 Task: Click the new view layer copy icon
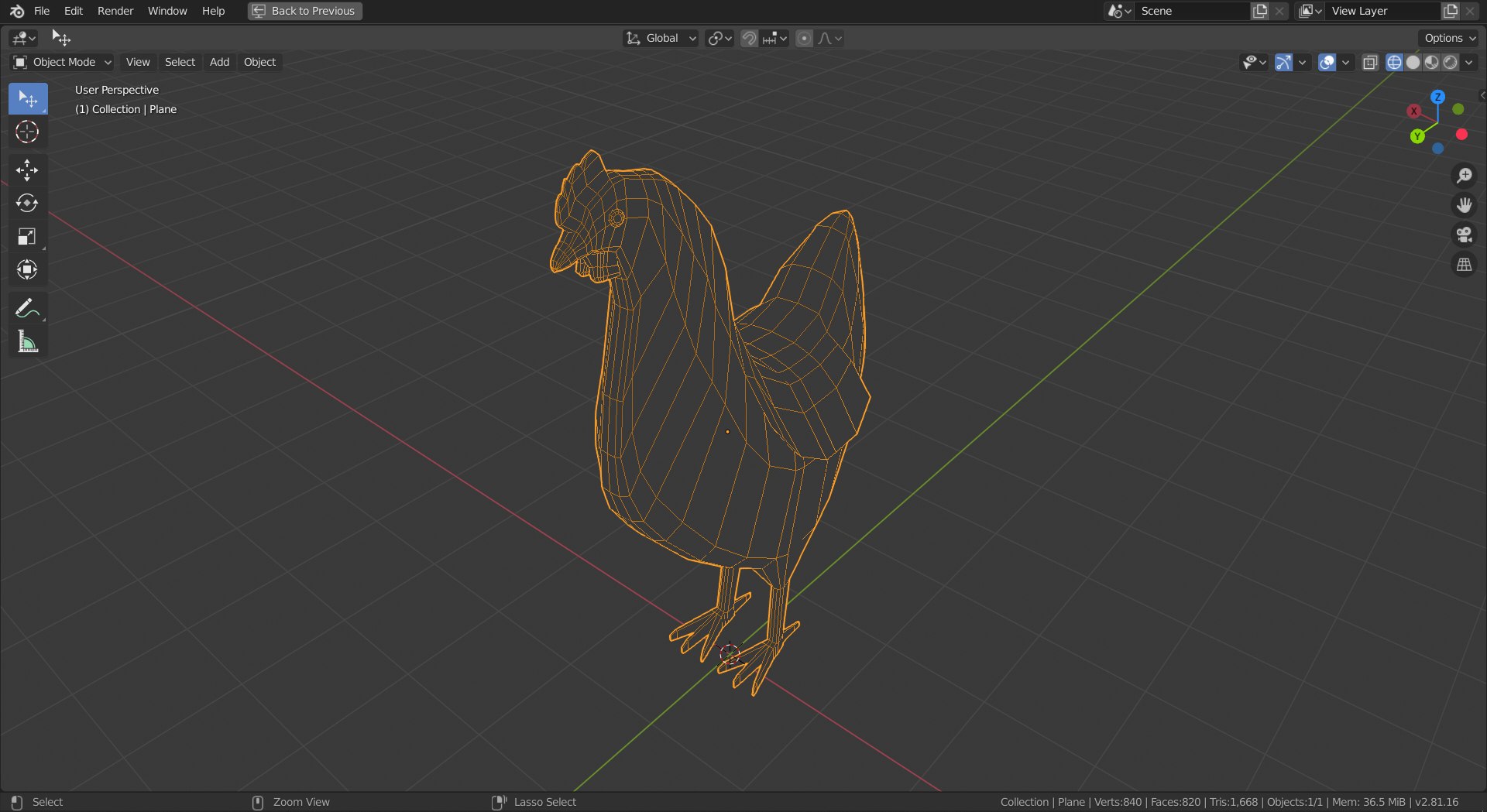(x=1451, y=11)
